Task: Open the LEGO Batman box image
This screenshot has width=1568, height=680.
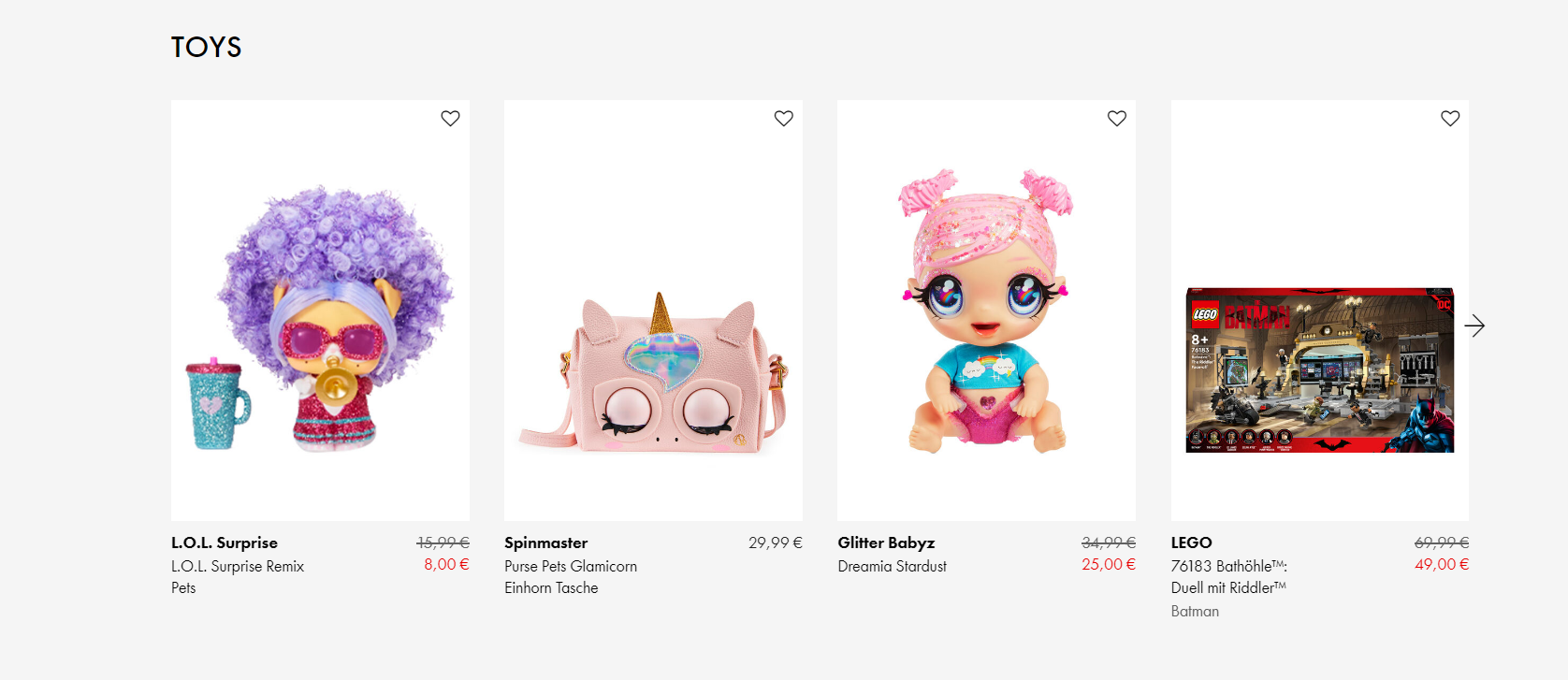Action: (x=1319, y=370)
